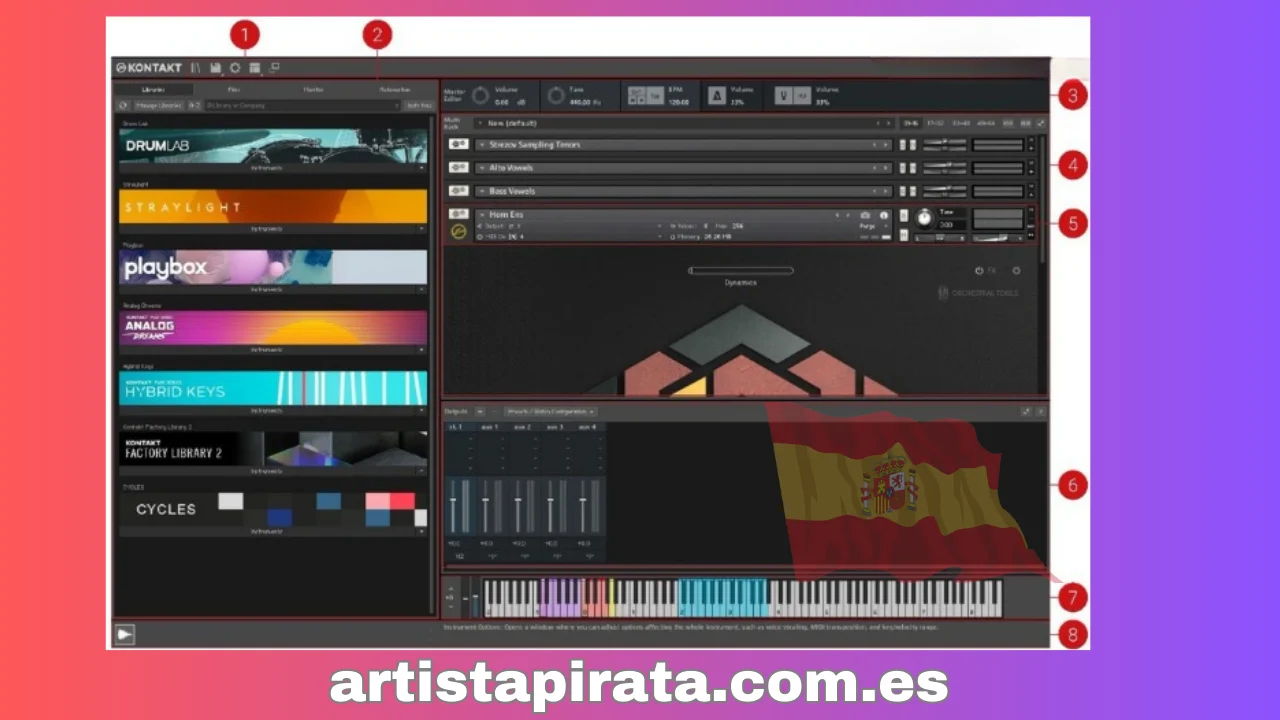
Task: Click the Manage Libraries button
Action: click(x=158, y=105)
